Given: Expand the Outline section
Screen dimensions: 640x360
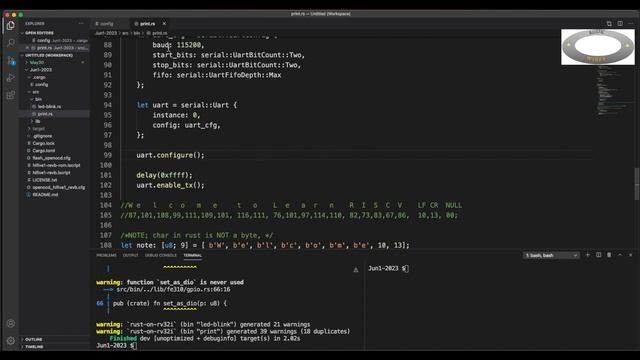Looking at the screenshot, I should pyautogui.click(x=33, y=340).
